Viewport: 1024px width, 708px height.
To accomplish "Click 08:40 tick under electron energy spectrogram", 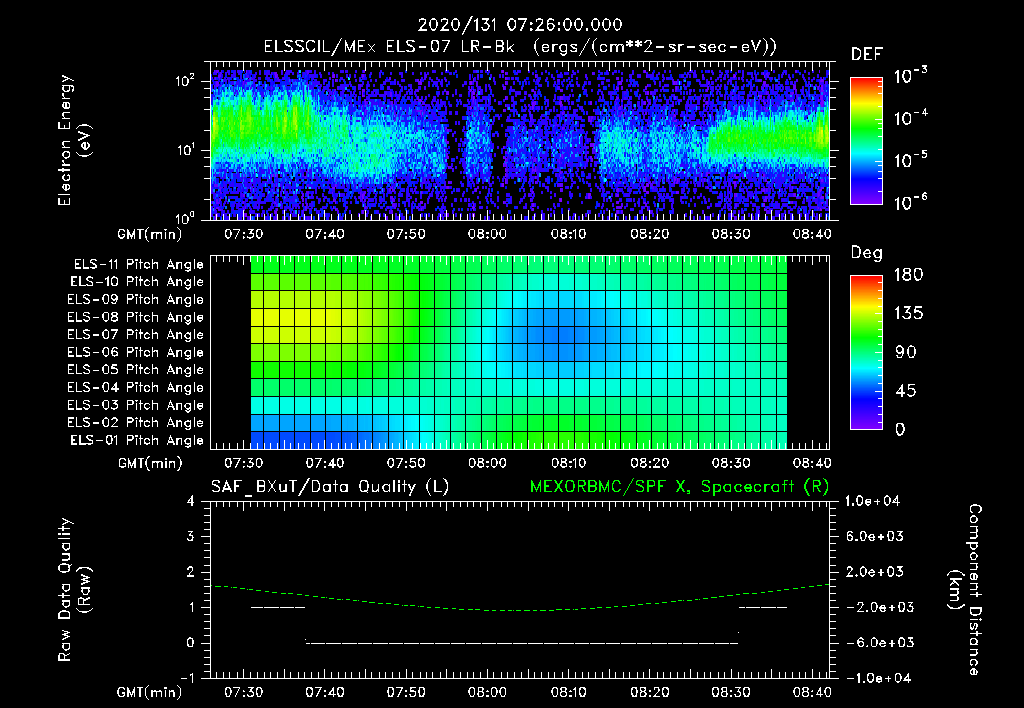I will tap(812, 234).
